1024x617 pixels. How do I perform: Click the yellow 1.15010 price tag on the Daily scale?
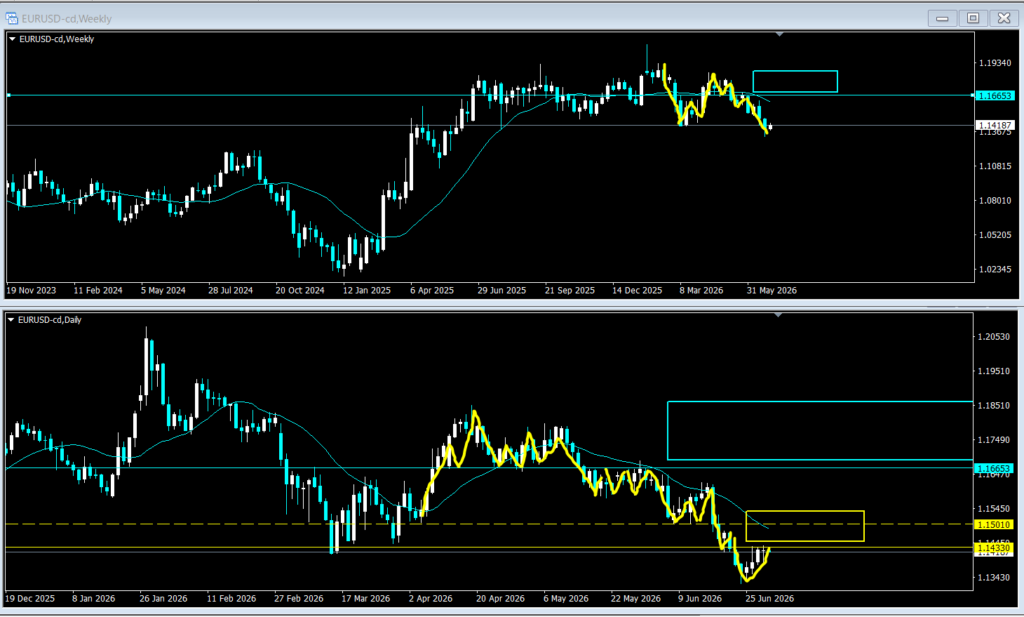[994, 524]
